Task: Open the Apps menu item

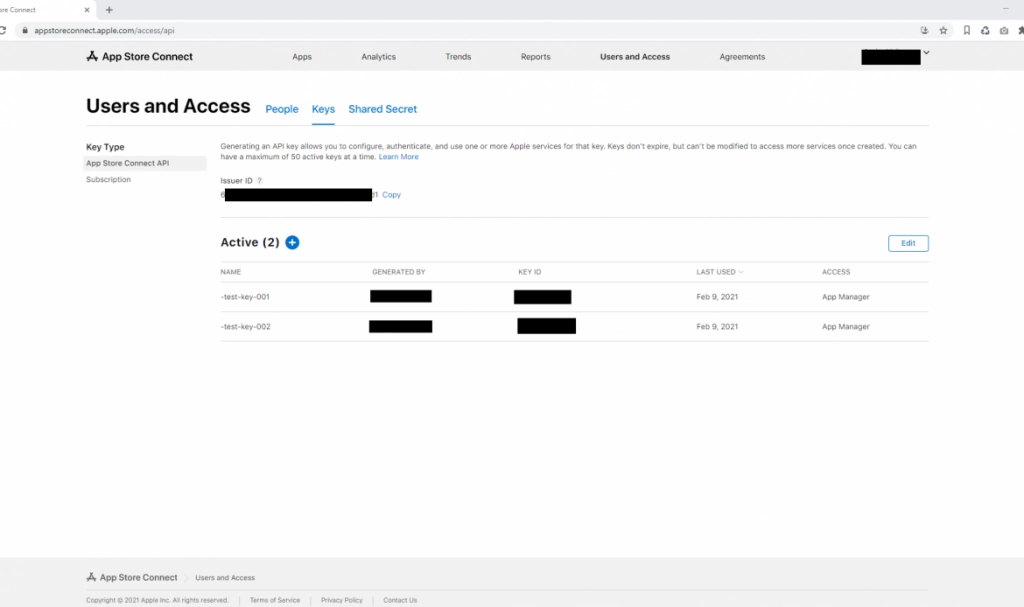Action: pyautogui.click(x=302, y=57)
